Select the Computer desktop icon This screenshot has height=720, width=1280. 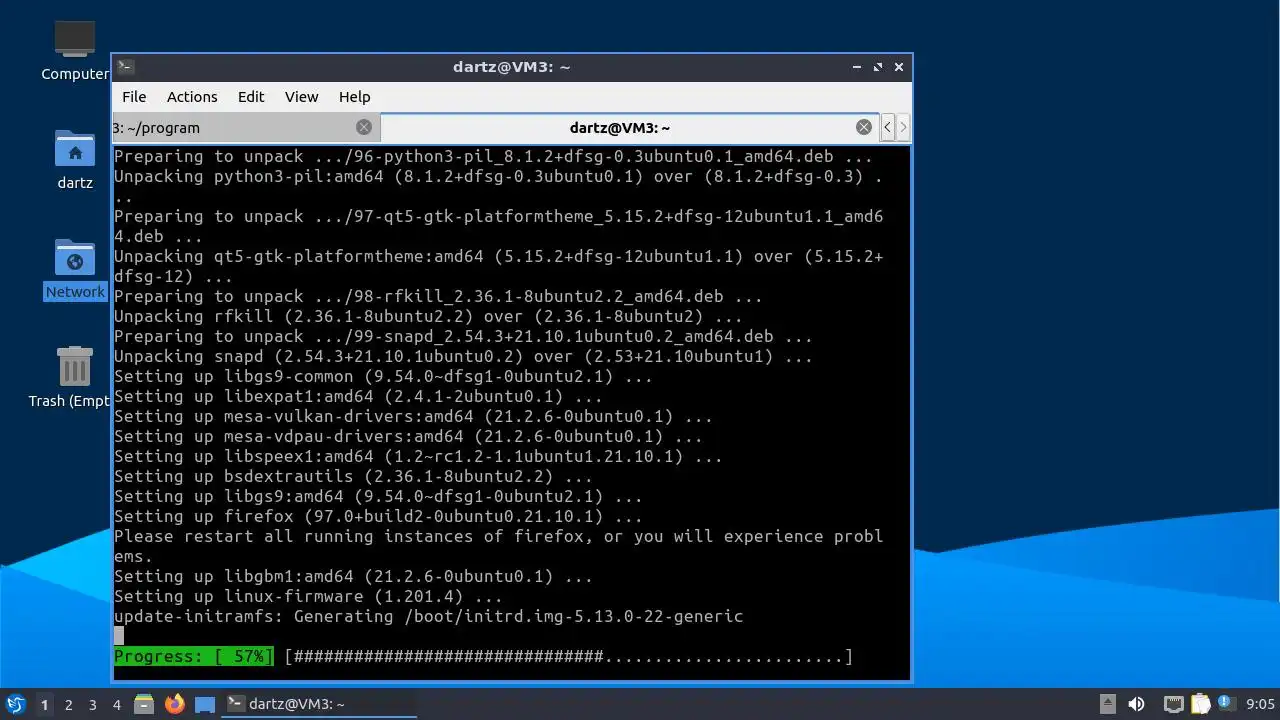click(x=74, y=50)
